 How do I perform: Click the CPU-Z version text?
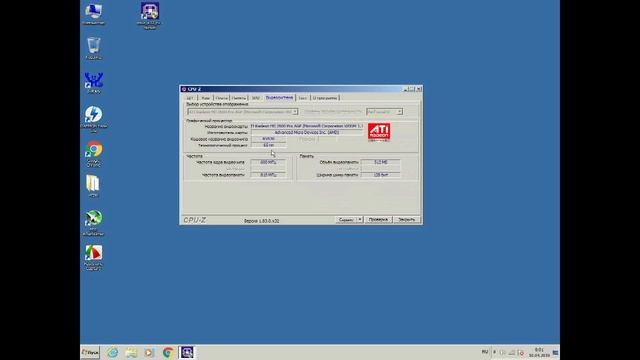click(x=261, y=221)
